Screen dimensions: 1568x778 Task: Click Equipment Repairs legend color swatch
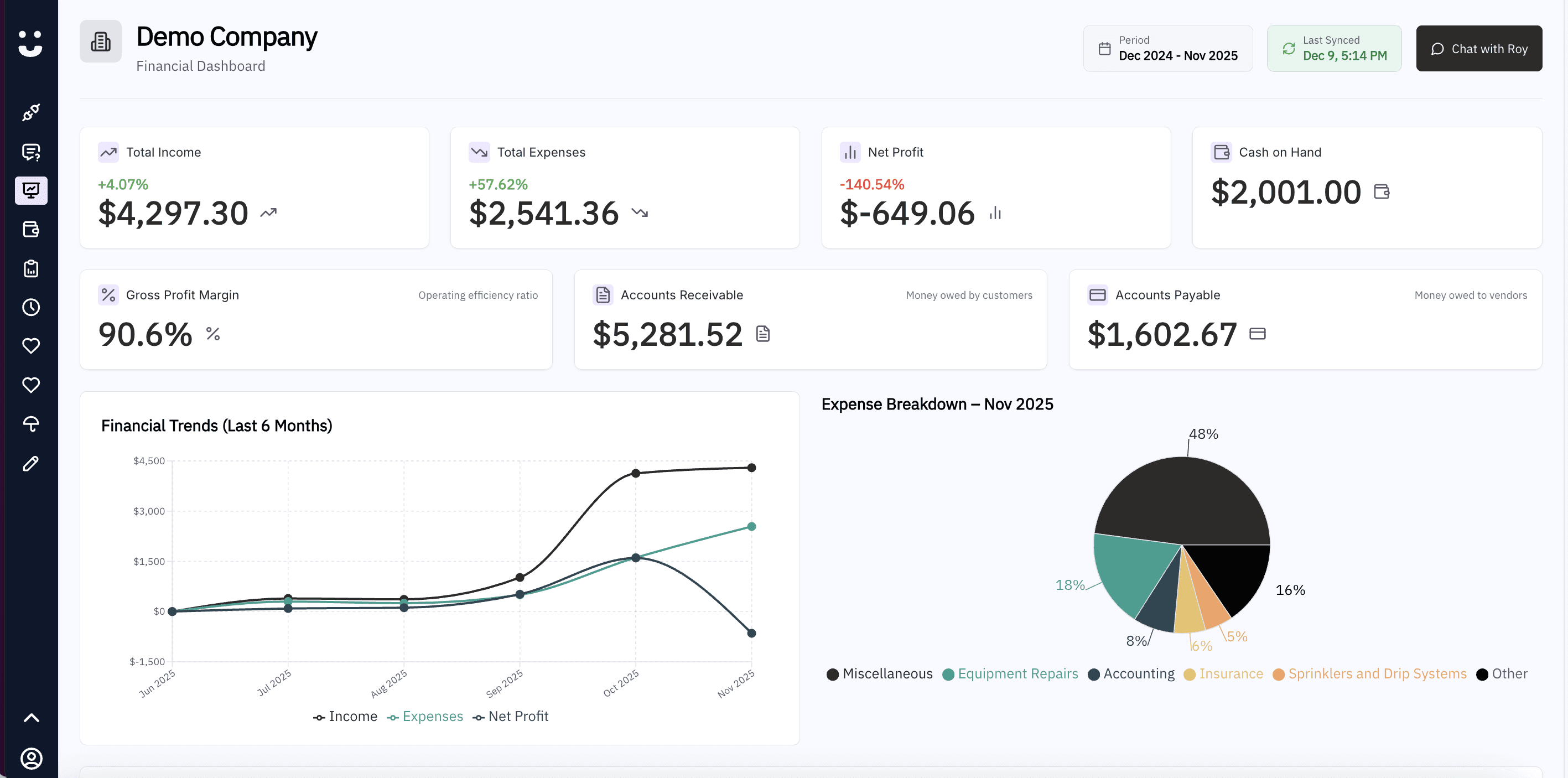[948, 675]
